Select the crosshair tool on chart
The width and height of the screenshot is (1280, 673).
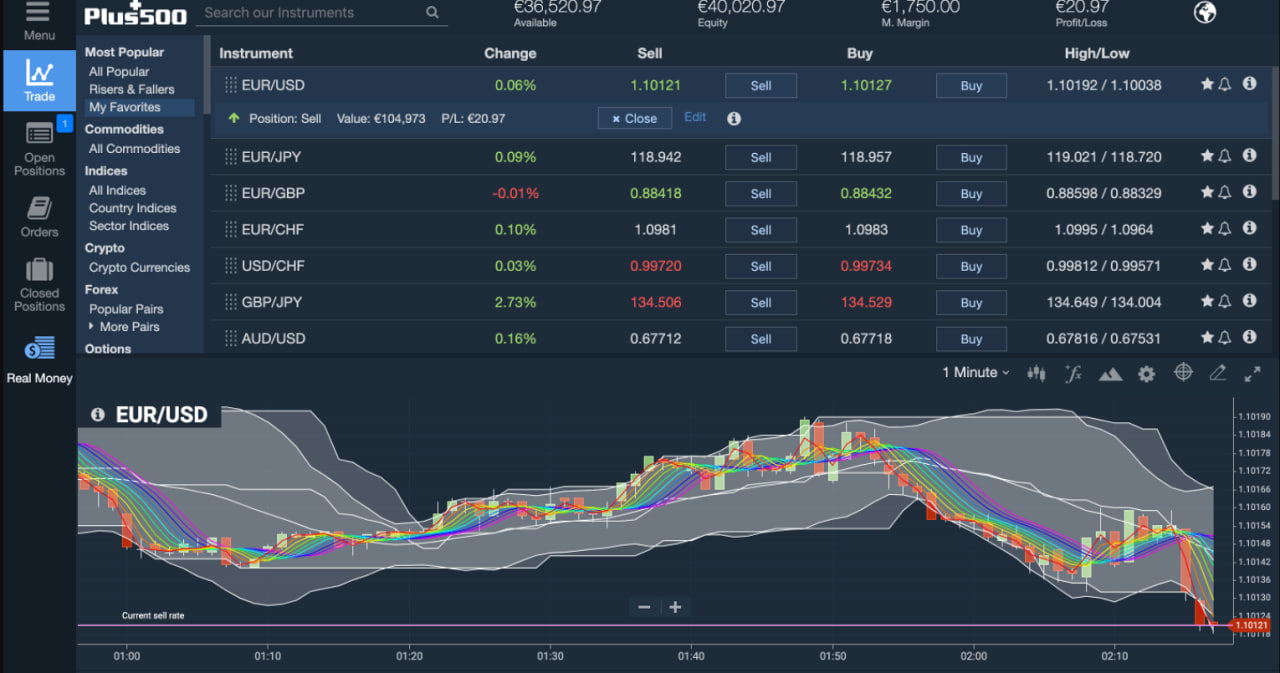click(1183, 372)
